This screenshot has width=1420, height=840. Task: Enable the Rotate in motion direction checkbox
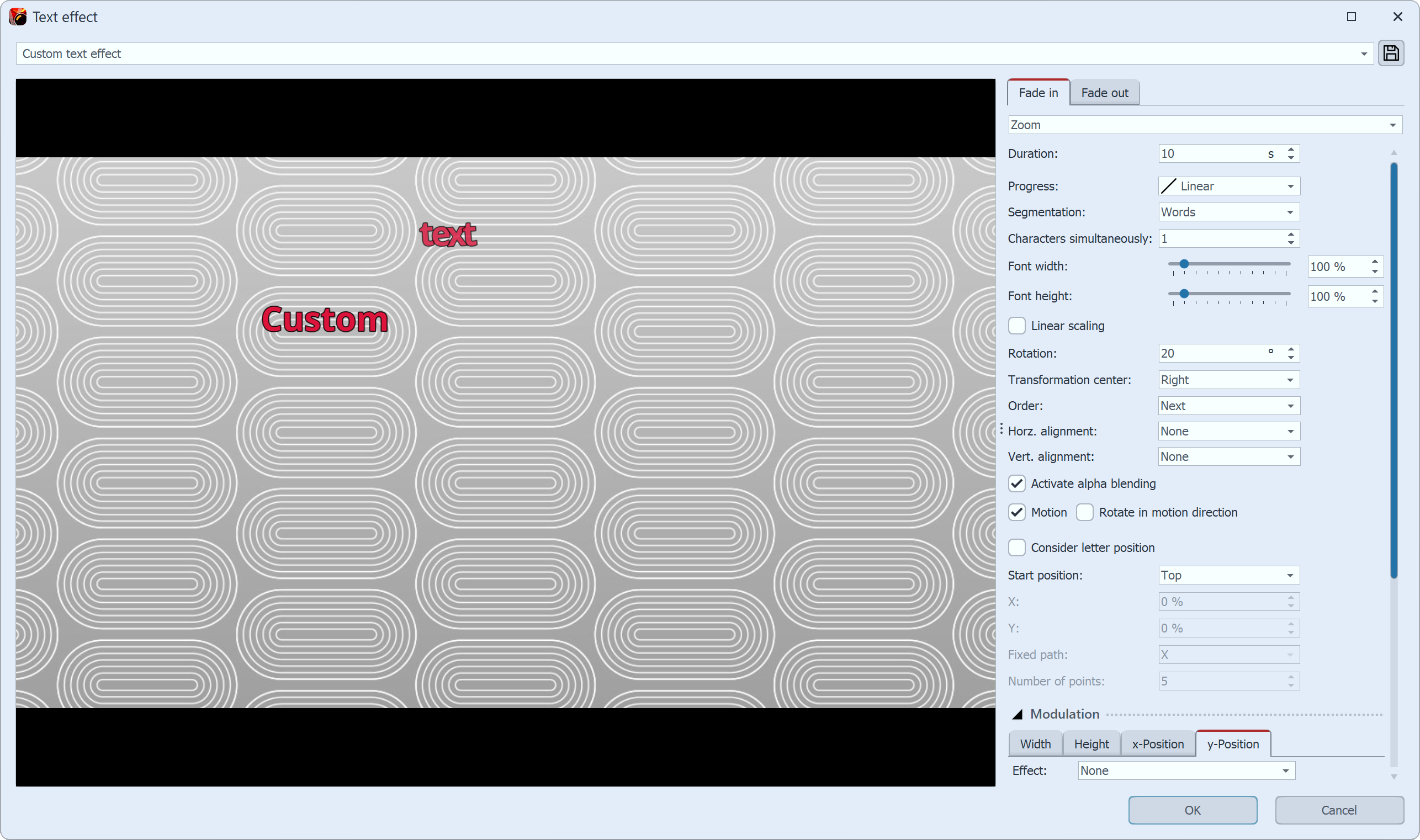[x=1084, y=512]
